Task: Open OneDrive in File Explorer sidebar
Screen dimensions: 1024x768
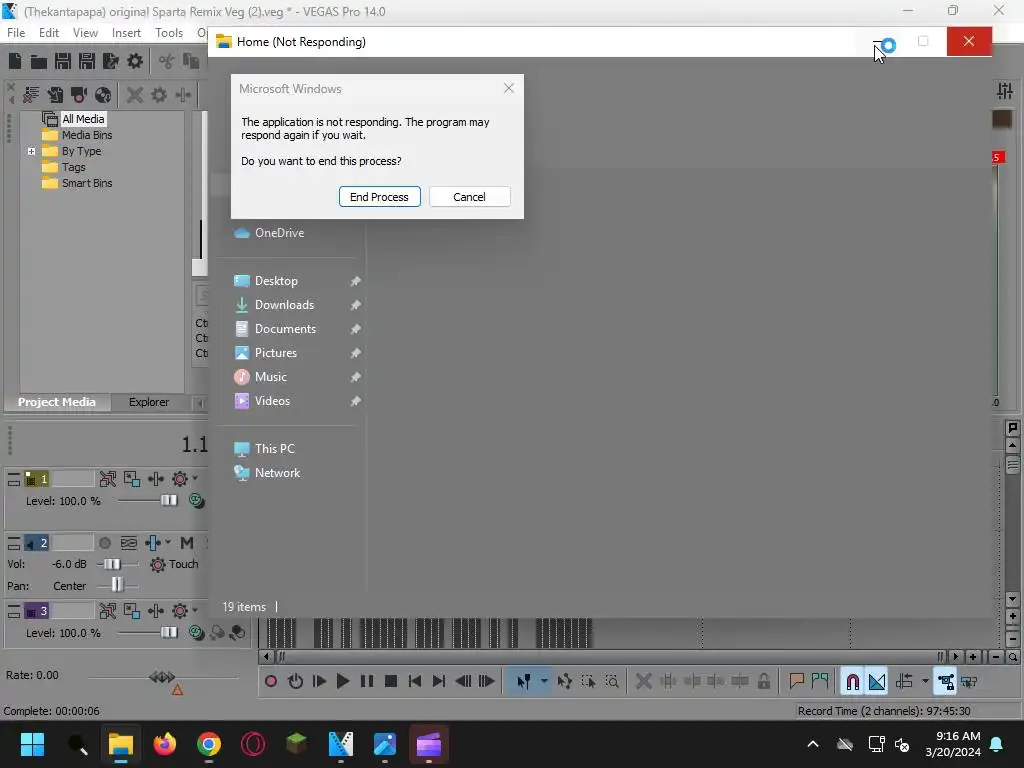Action: [280, 232]
